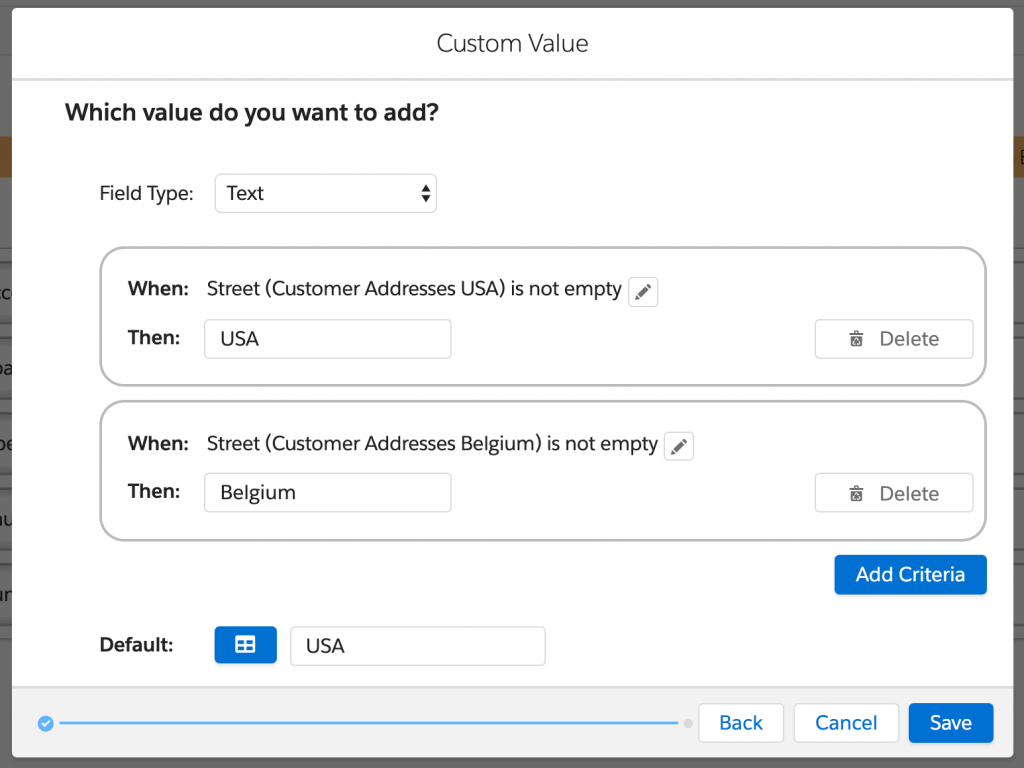Screen dimensions: 1024x768
Task: Click the Field Type label
Action: (146, 194)
